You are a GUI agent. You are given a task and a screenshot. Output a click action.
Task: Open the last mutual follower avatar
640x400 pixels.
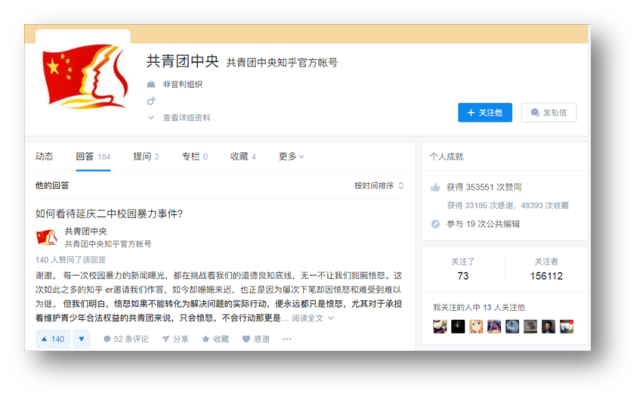[x=567, y=326]
